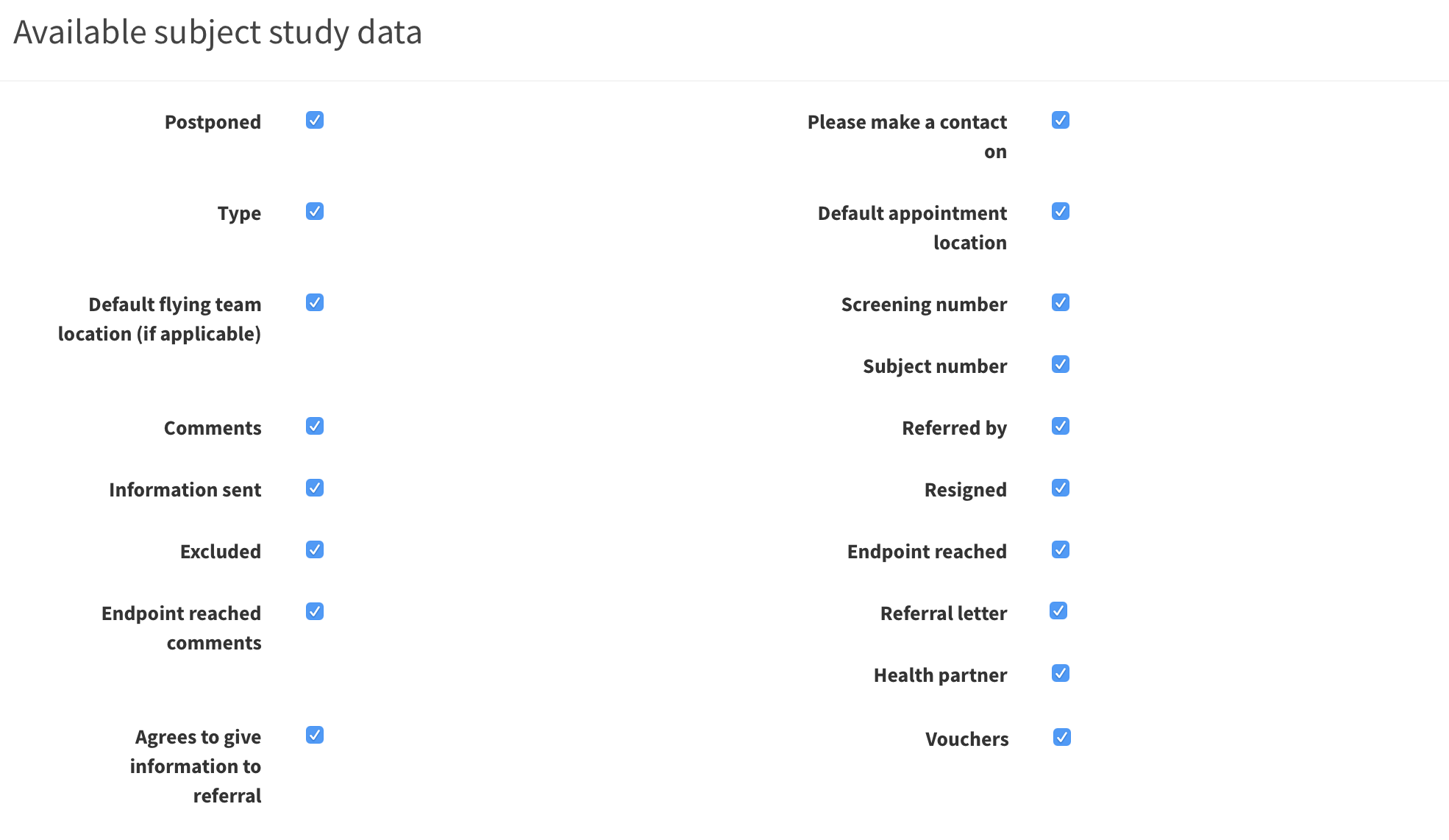Click the Vouchers label text
The height and width of the screenshot is (840, 1449).
(x=966, y=739)
